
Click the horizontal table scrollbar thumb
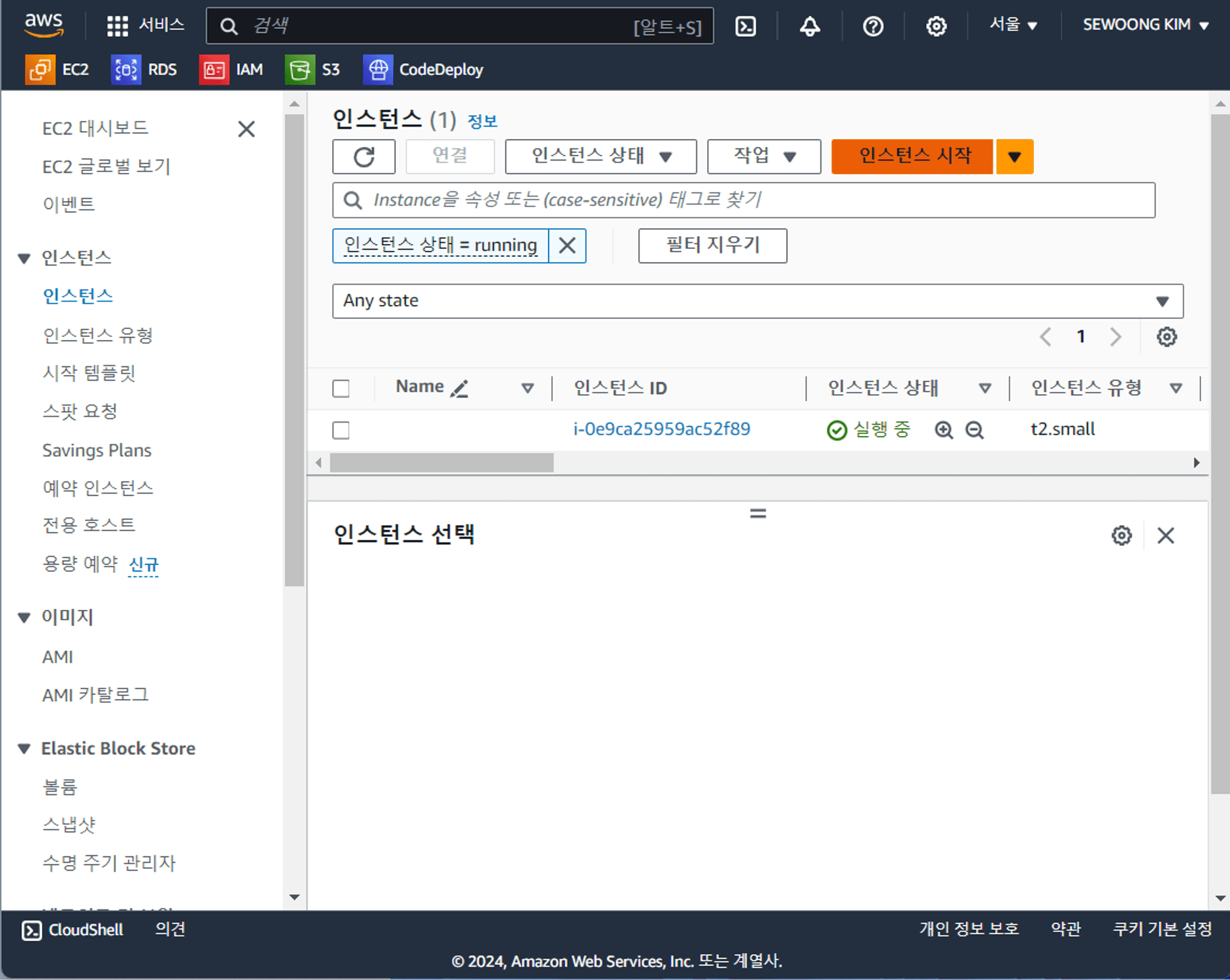442,462
